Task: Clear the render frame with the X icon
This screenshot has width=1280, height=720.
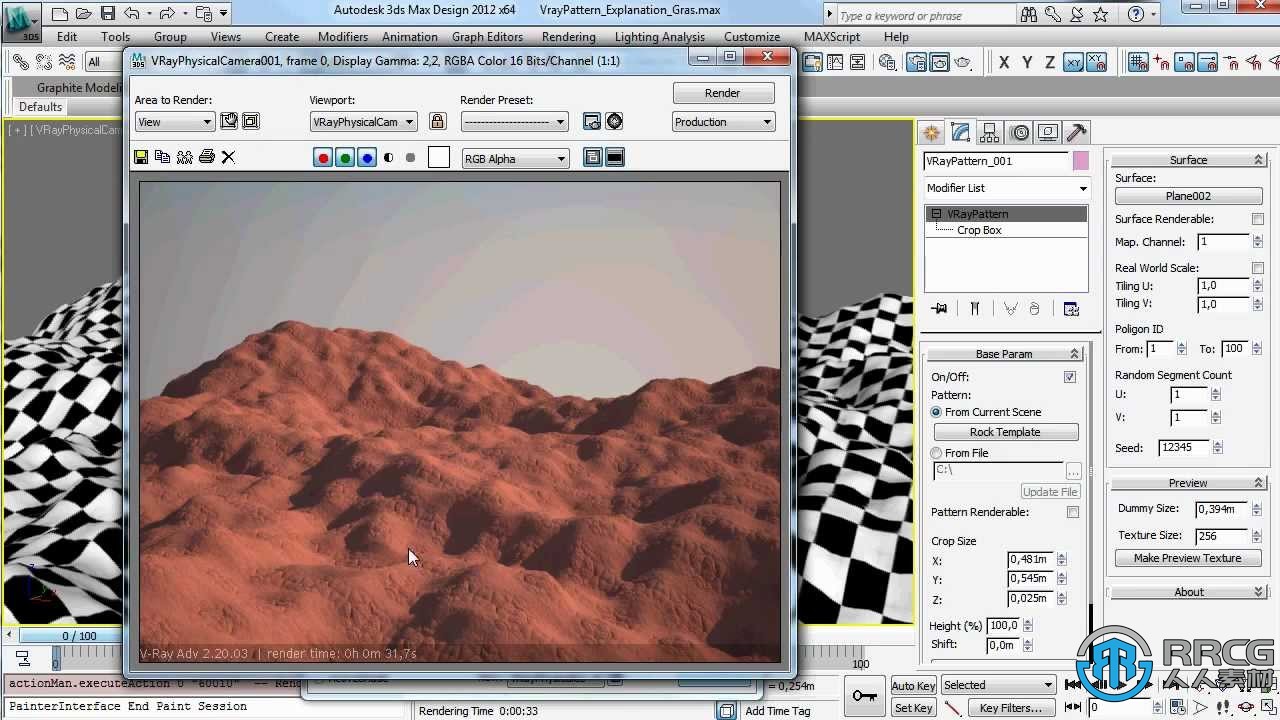Action: click(228, 157)
